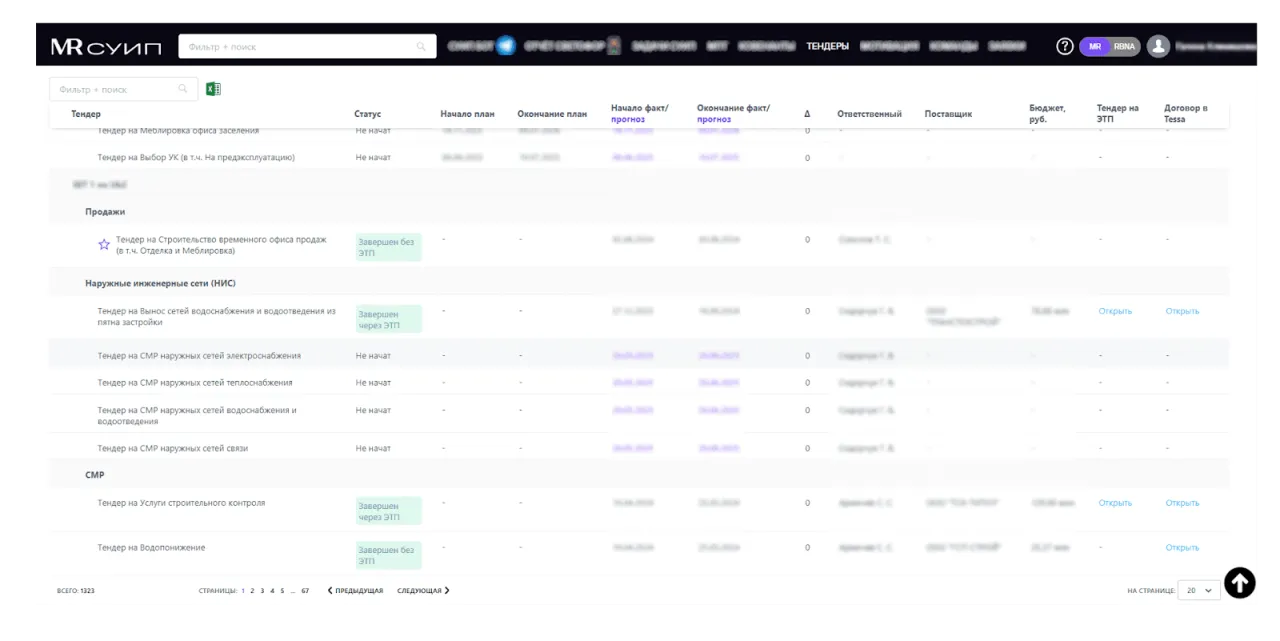Click the traffic light report icon

tap(614, 46)
